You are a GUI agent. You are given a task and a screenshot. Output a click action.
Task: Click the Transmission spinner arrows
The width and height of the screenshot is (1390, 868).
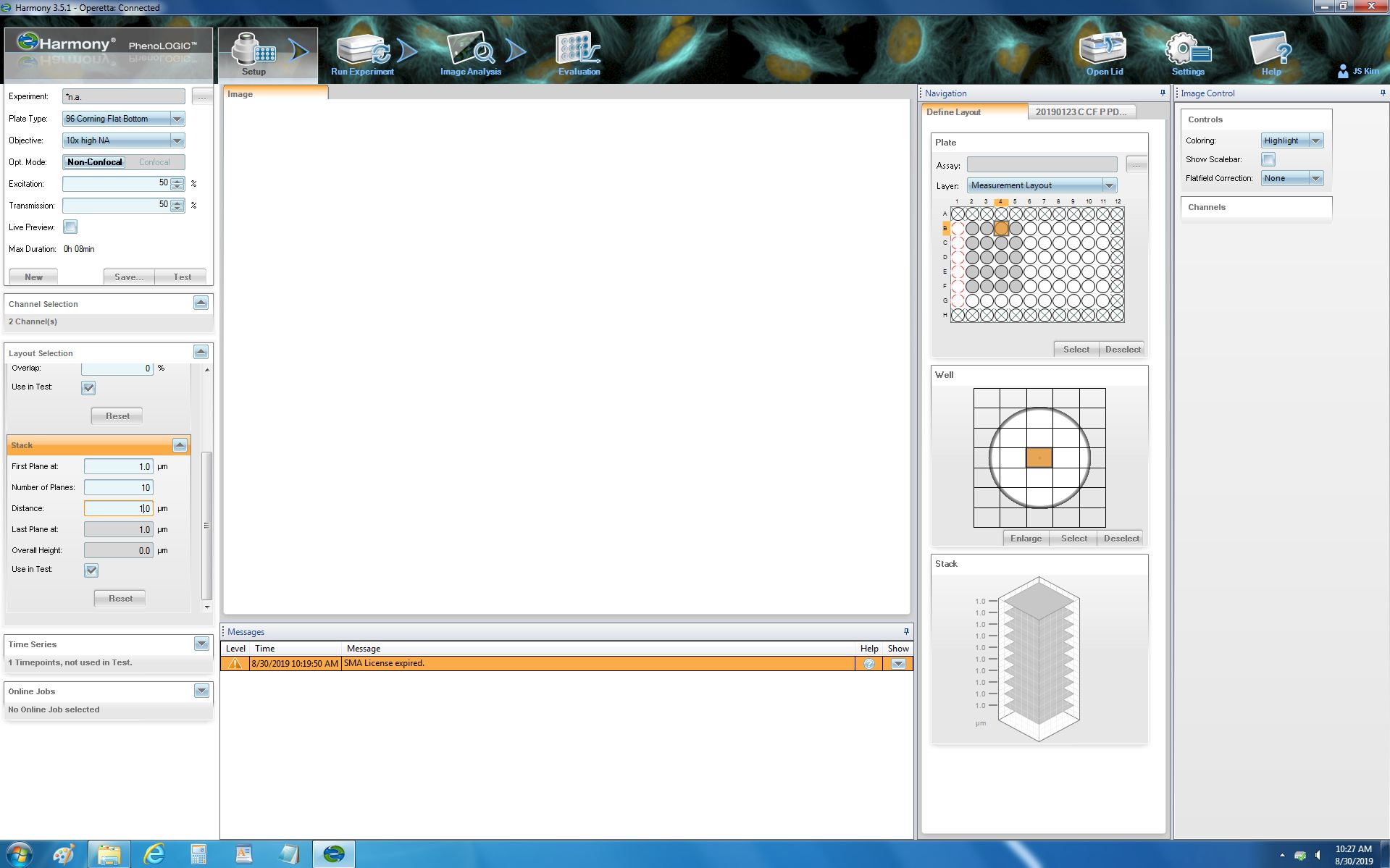click(x=177, y=206)
